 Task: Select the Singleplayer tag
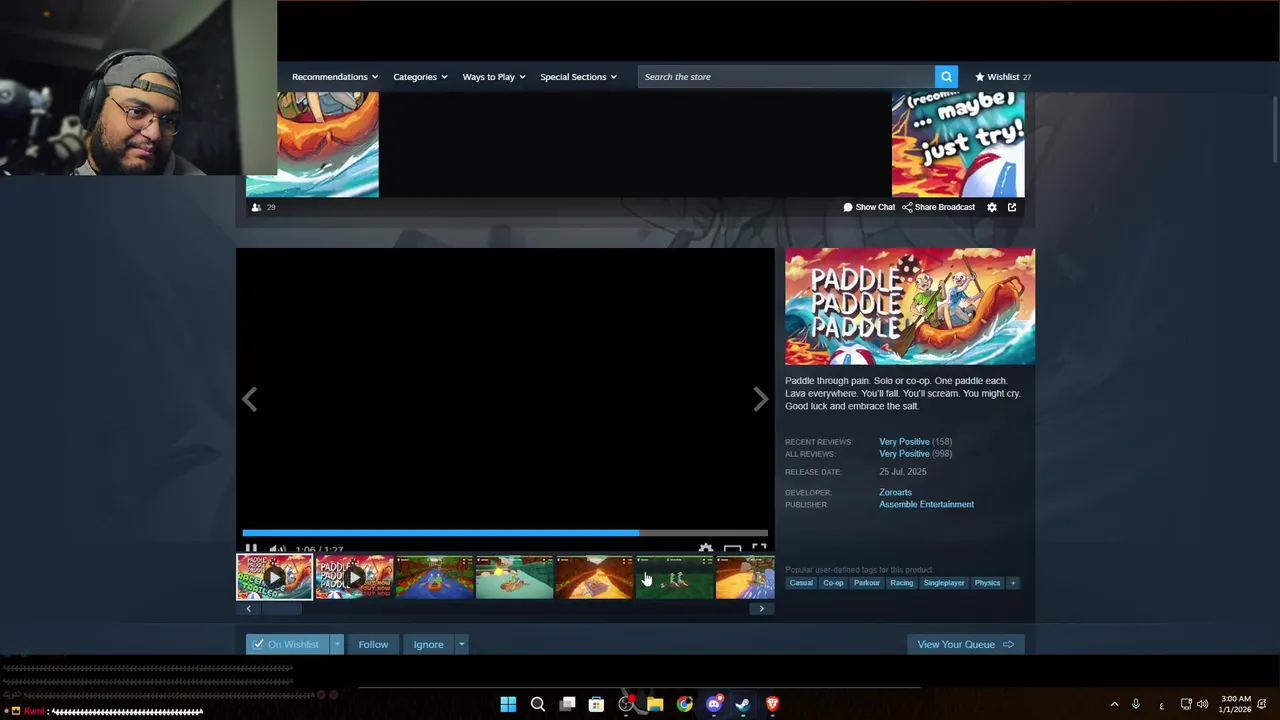(x=944, y=583)
